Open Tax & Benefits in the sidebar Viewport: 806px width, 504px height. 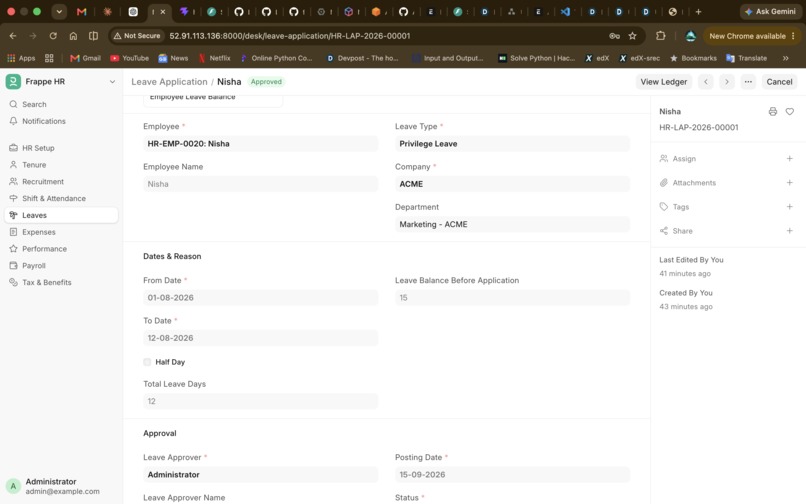coord(46,282)
